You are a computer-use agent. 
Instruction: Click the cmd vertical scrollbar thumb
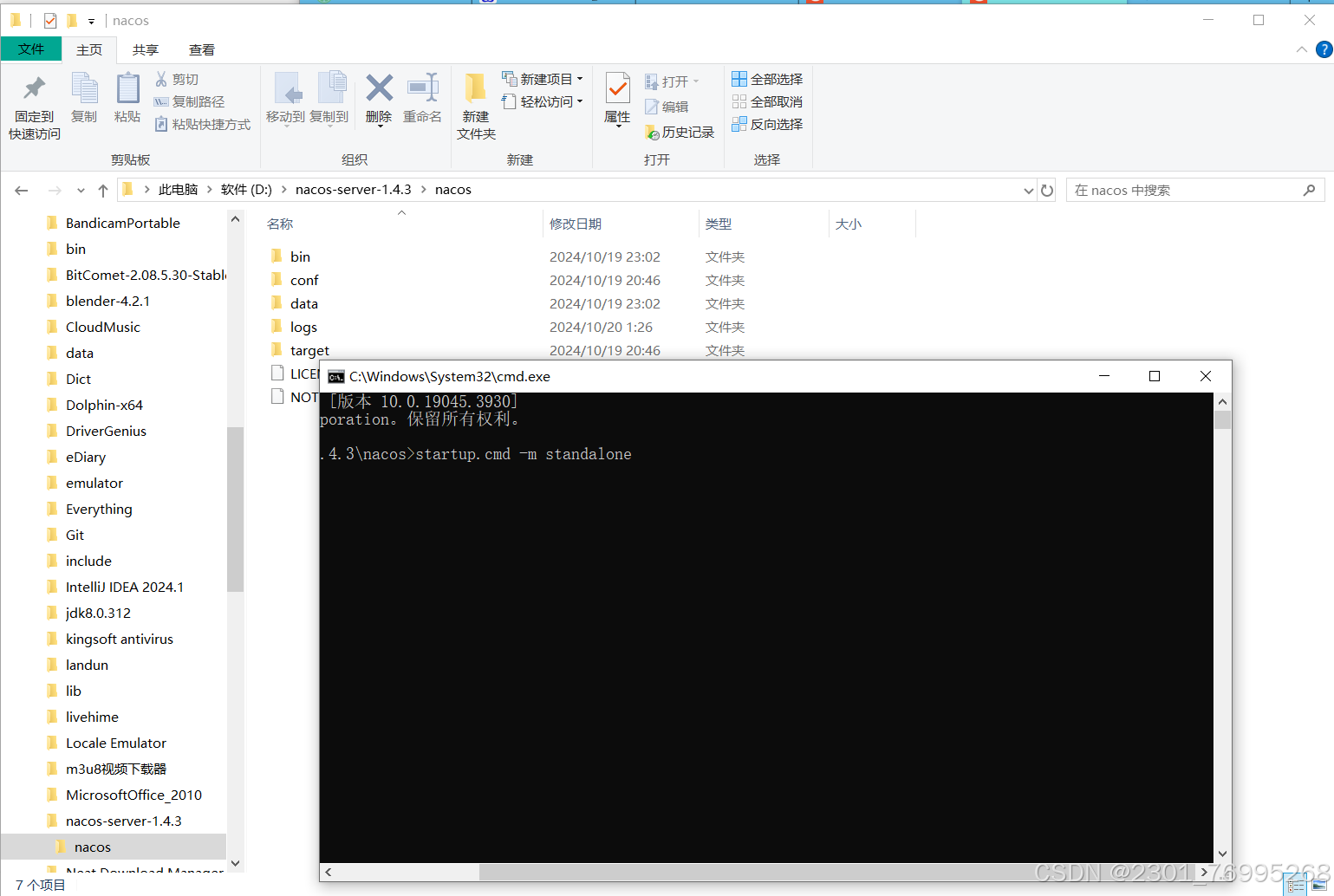pyautogui.click(x=1222, y=420)
